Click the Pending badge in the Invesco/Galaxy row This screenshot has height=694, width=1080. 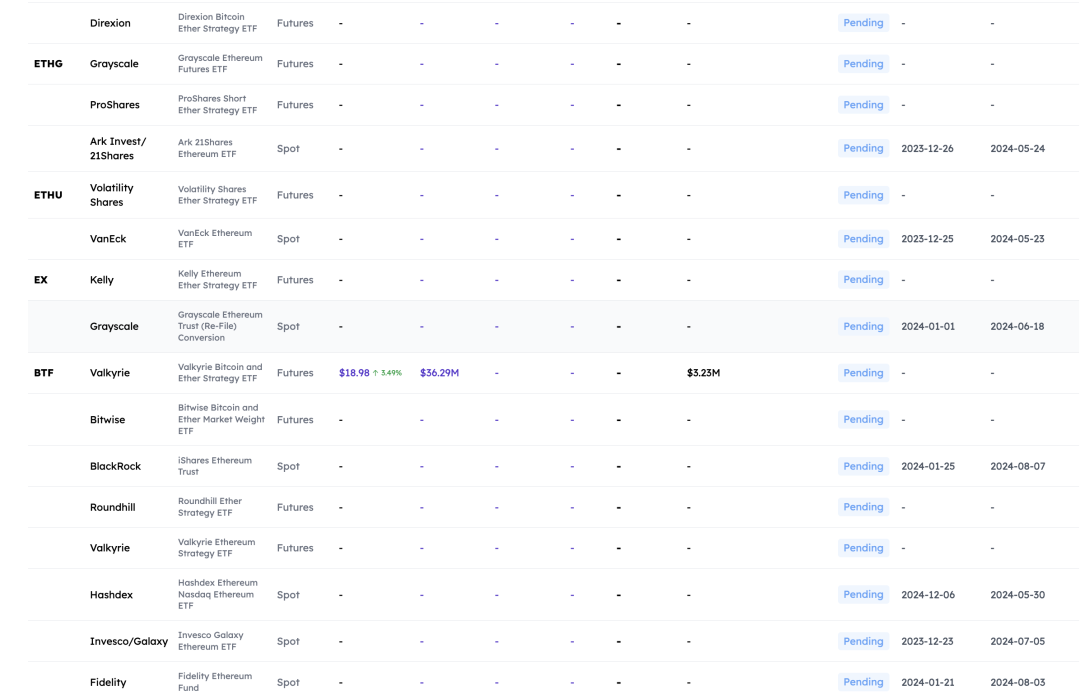(863, 641)
